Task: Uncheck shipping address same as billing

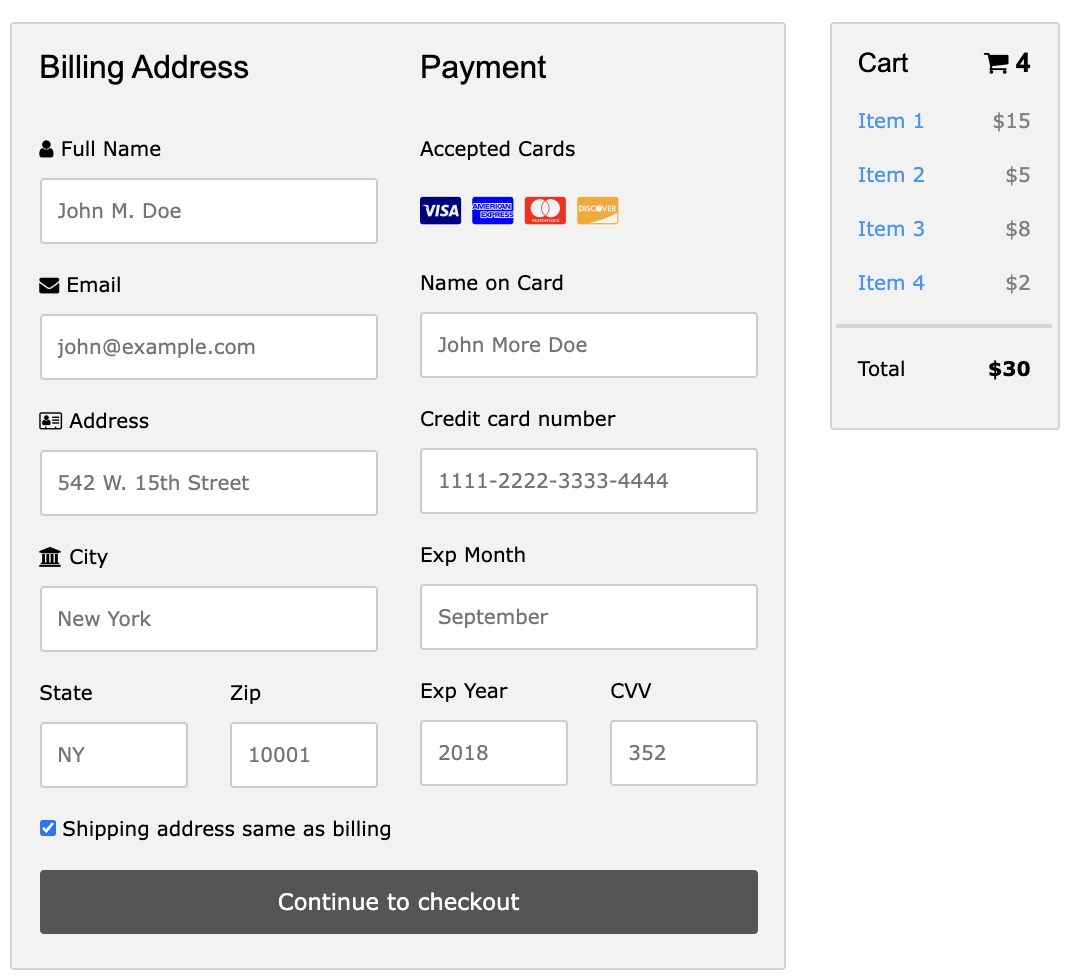Action: click(47, 827)
